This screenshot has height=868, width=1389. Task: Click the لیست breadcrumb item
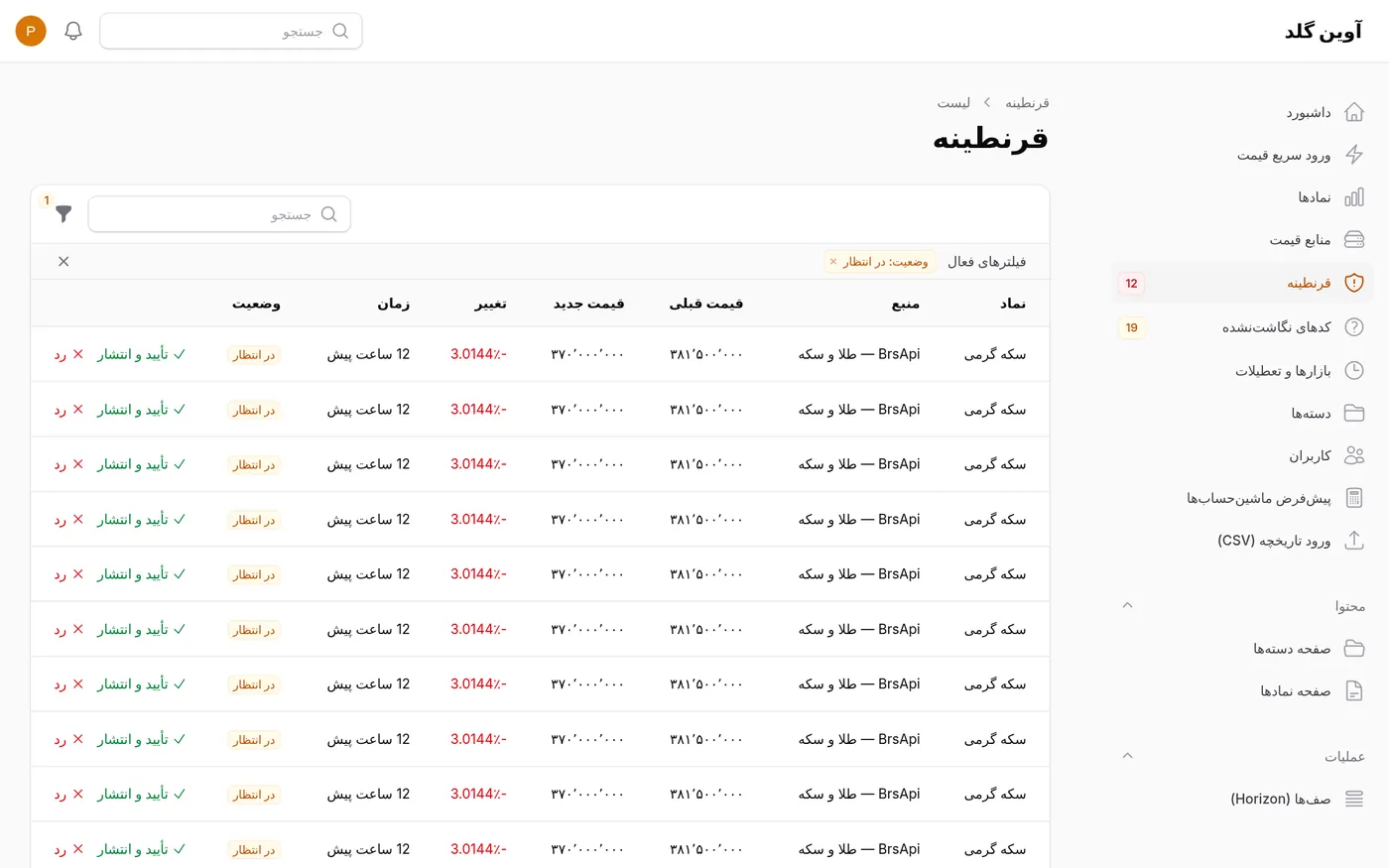click(x=953, y=103)
